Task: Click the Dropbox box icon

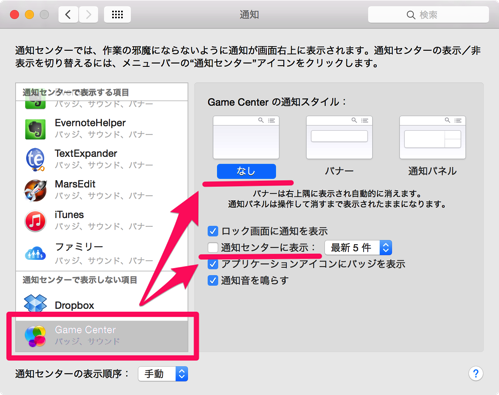Action: click(x=35, y=303)
